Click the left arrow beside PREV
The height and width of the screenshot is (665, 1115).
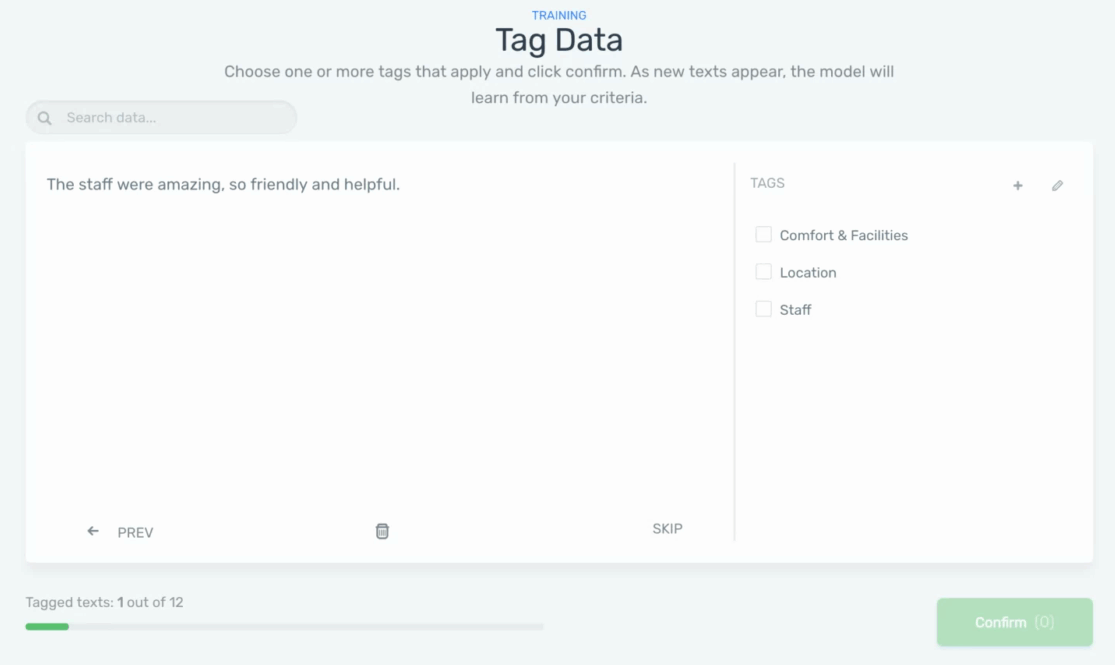(x=93, y=531)
